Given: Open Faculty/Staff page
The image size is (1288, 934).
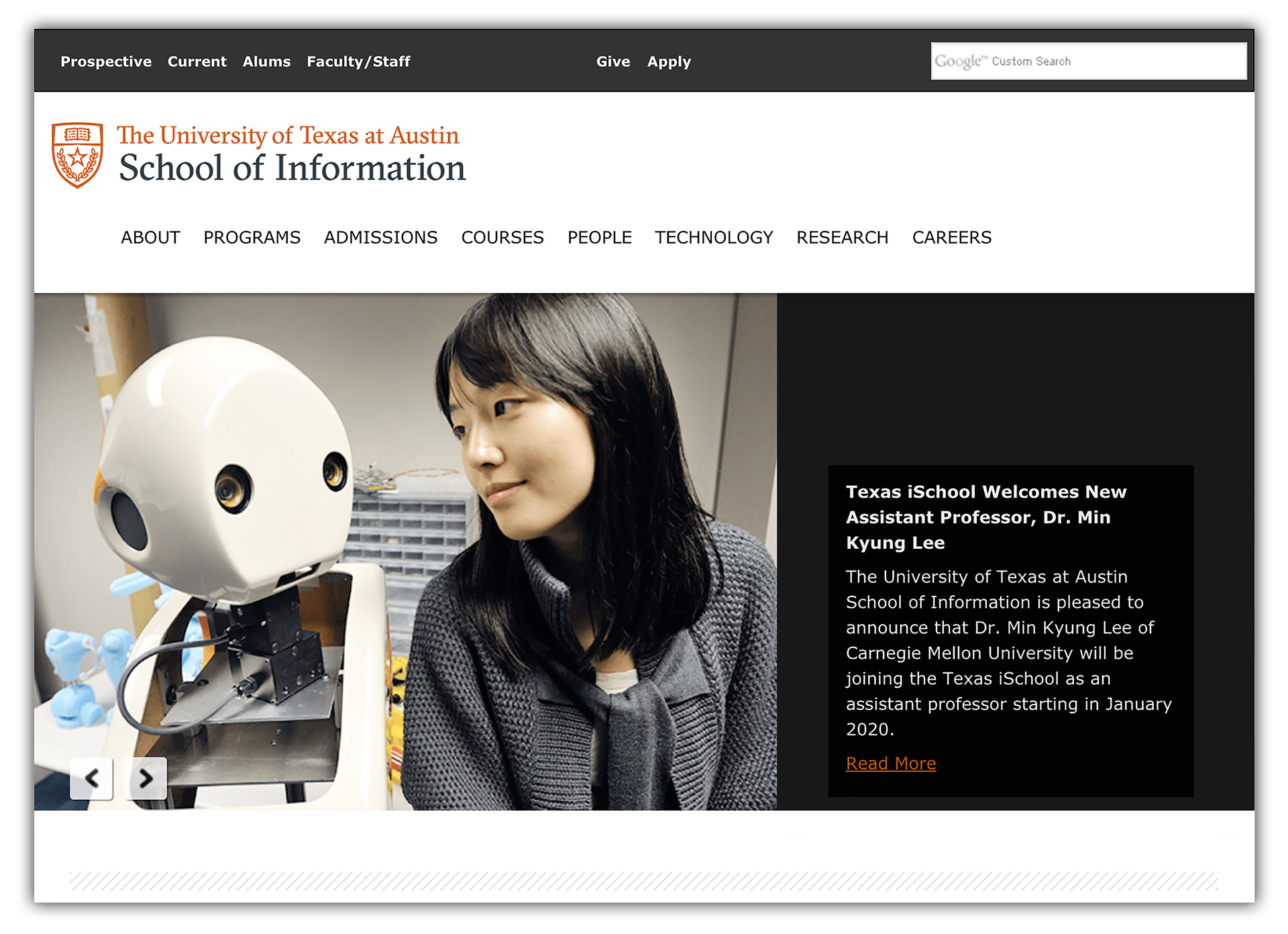Looking at the screenshot, I should [358, 62].
